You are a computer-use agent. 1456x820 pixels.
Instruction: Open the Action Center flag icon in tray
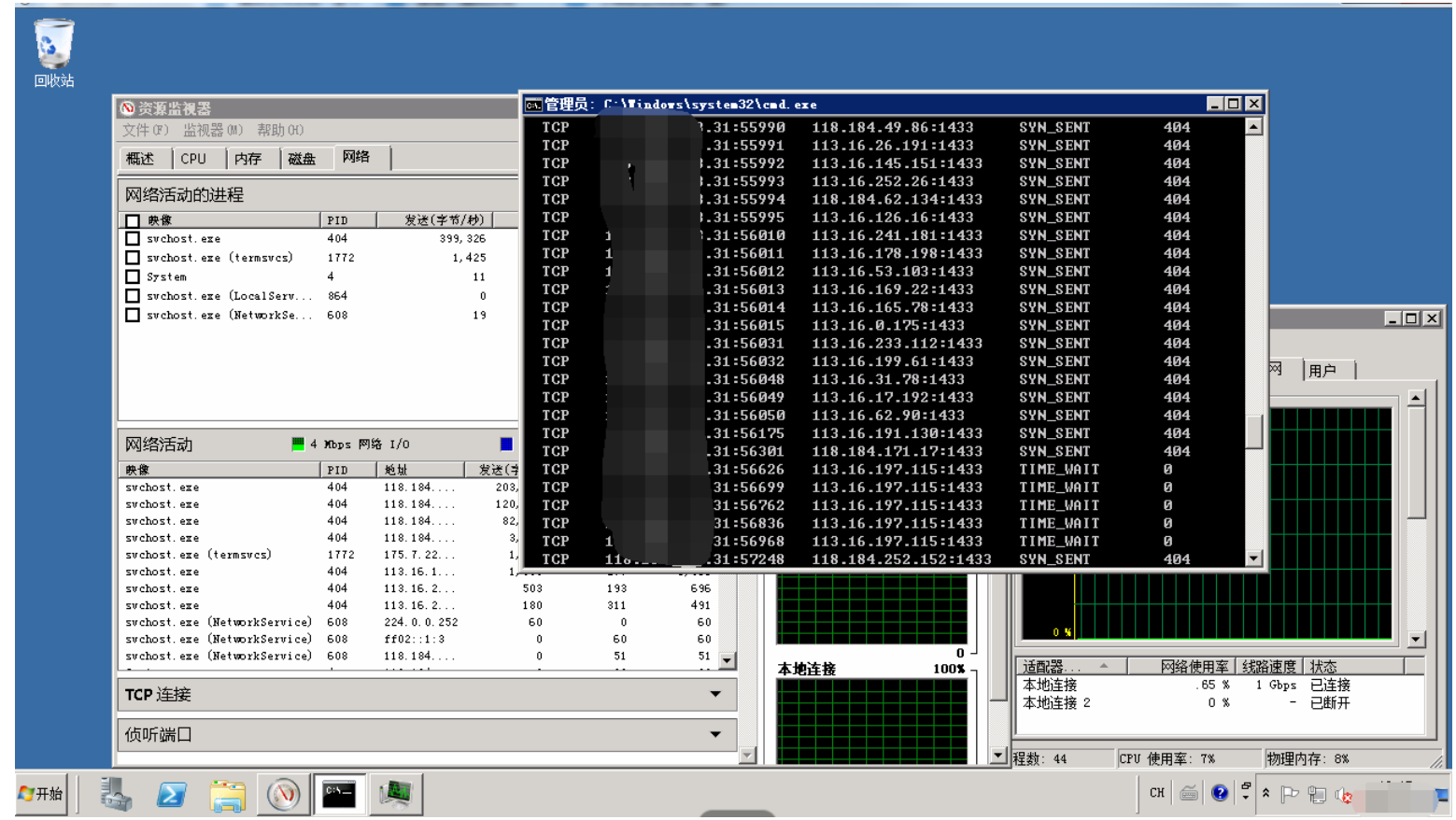pos(1290,794)
